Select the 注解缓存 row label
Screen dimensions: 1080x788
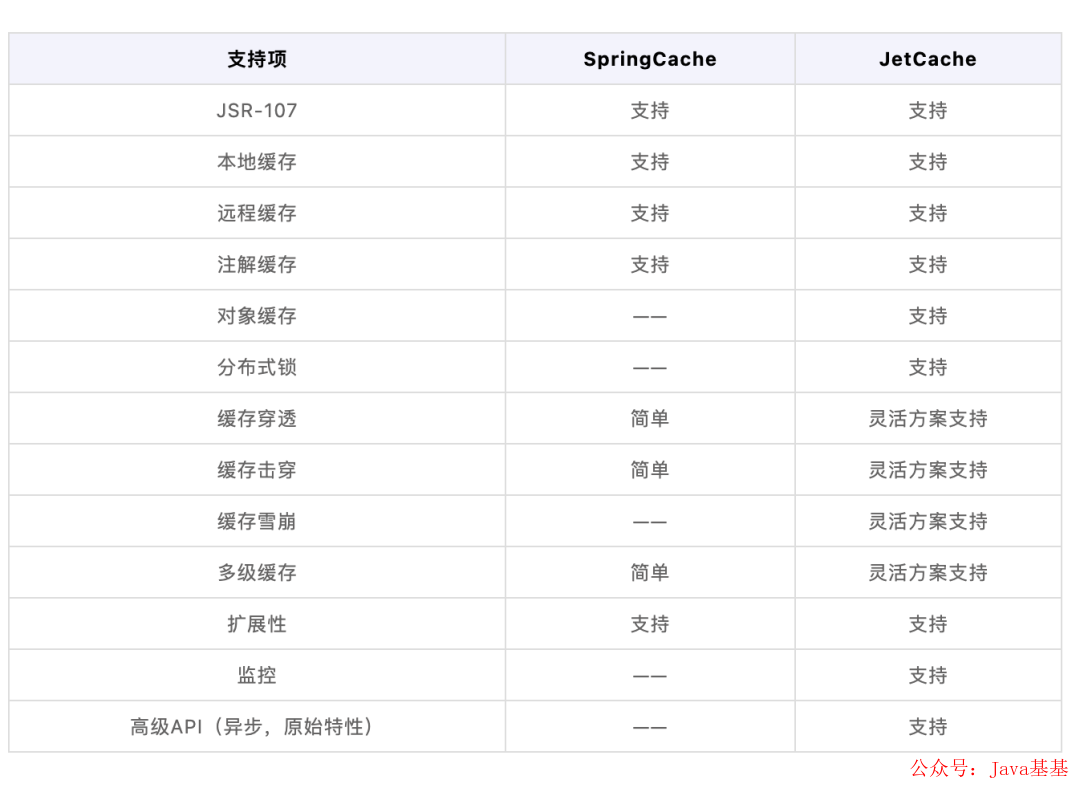click(257, 265)
